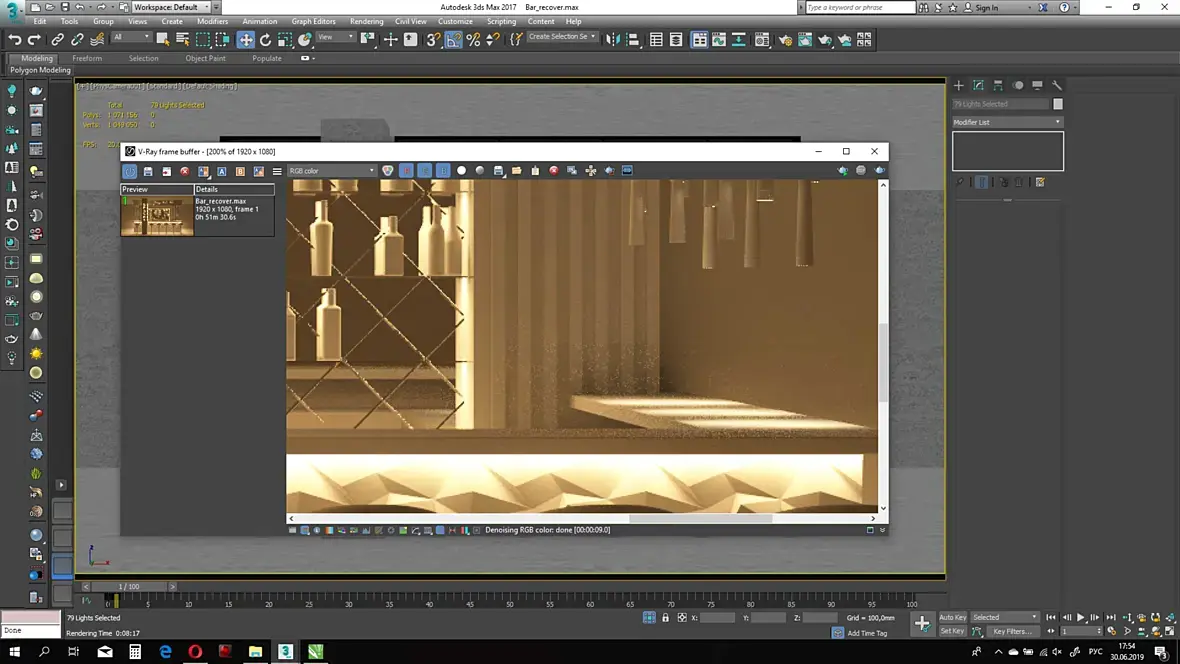Open Key Filters dialog
This screenshot has width=1180, height=664.
1011,631
